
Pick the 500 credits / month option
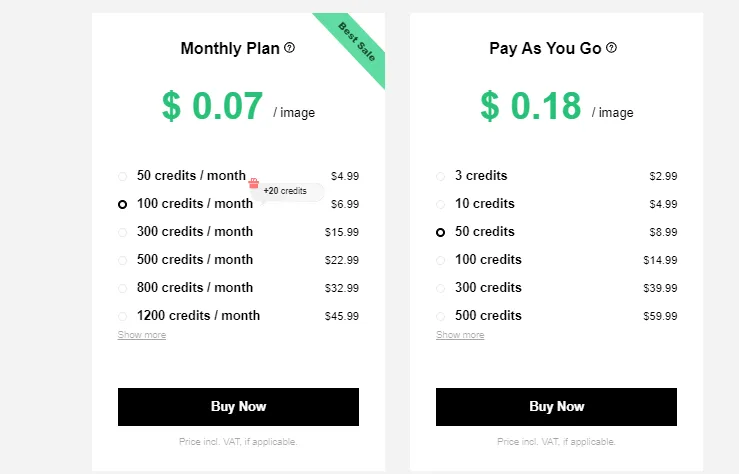(122, 260)
